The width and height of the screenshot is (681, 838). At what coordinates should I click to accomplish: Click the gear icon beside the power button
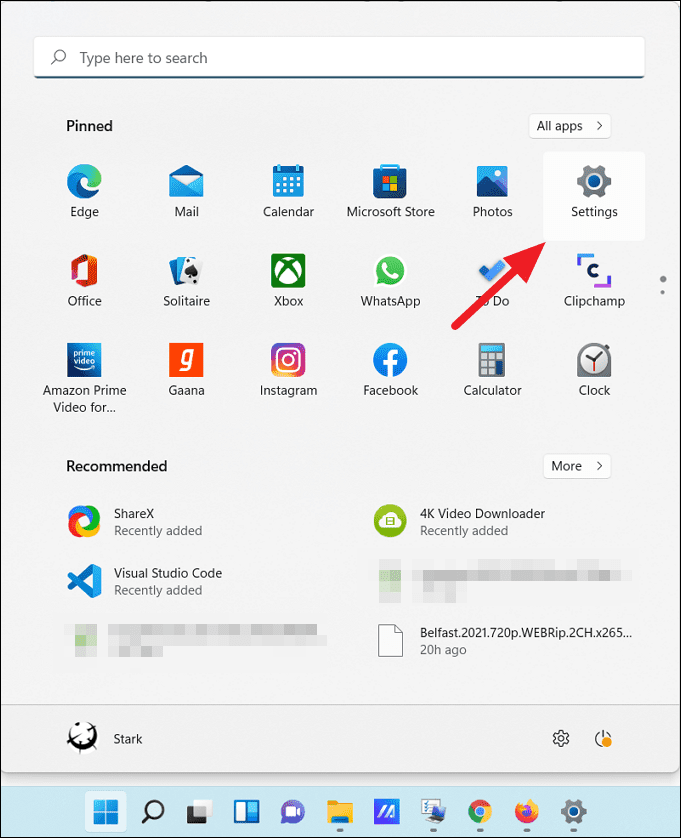pyautogui.click(x=561, y=739)
